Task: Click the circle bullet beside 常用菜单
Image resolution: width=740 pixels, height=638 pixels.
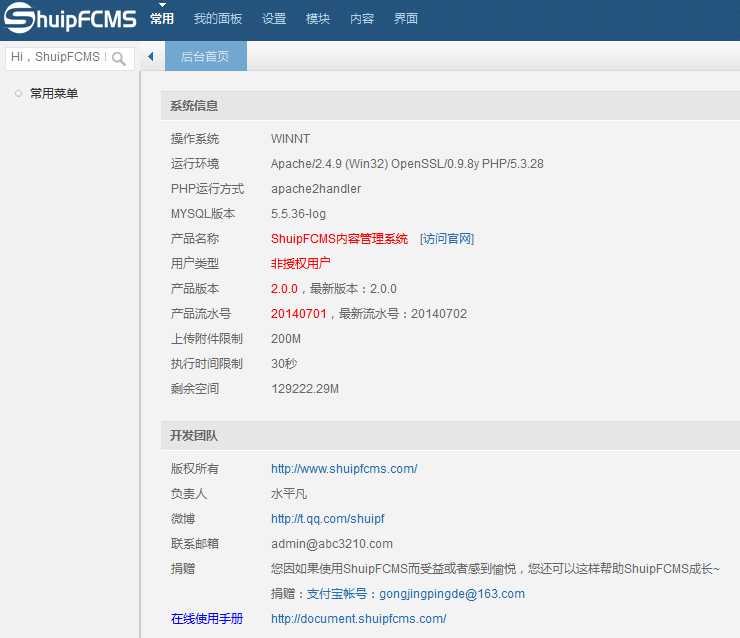Action: point(18,94)
